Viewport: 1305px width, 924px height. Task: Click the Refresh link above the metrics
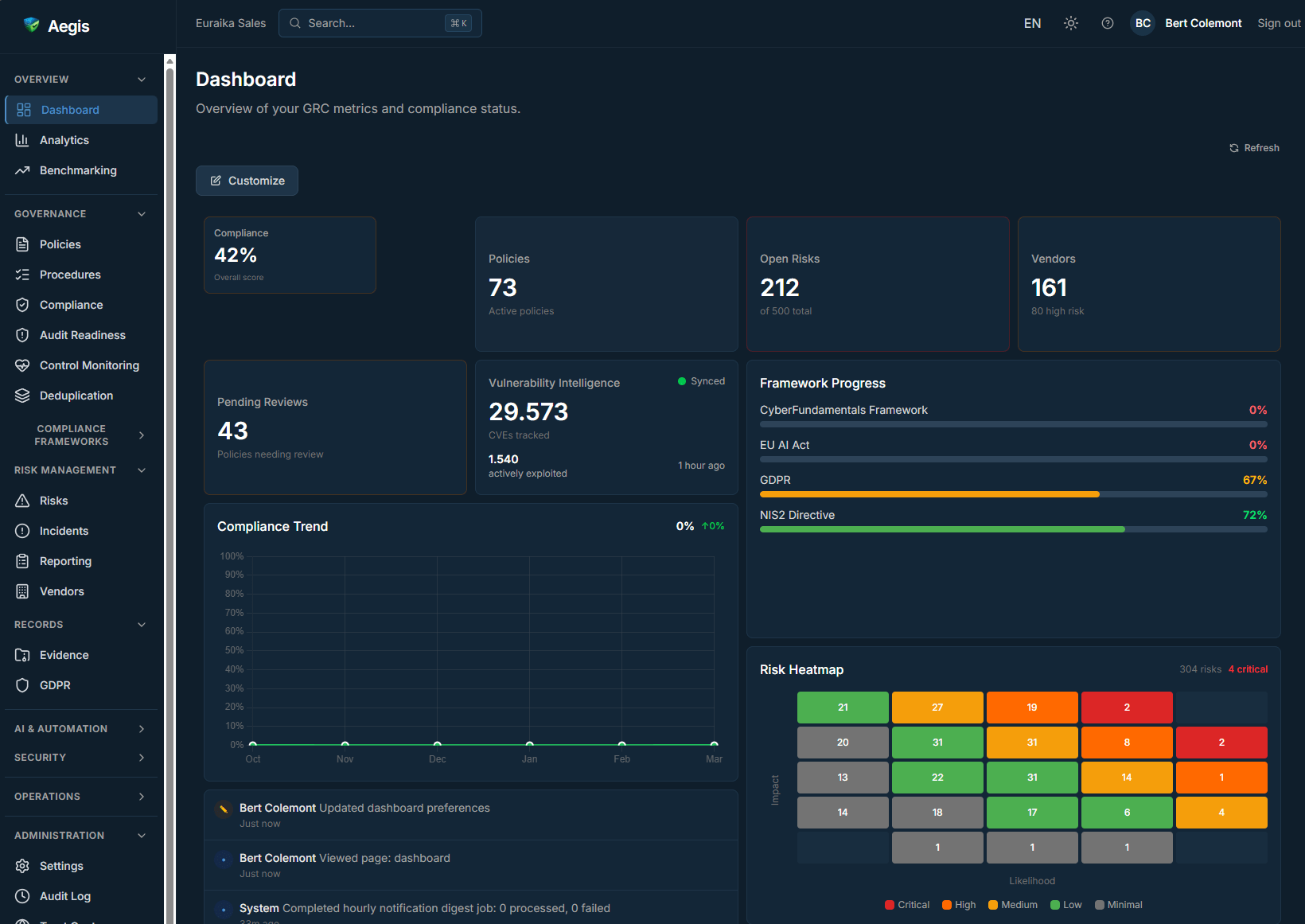tap(1254, 147)
